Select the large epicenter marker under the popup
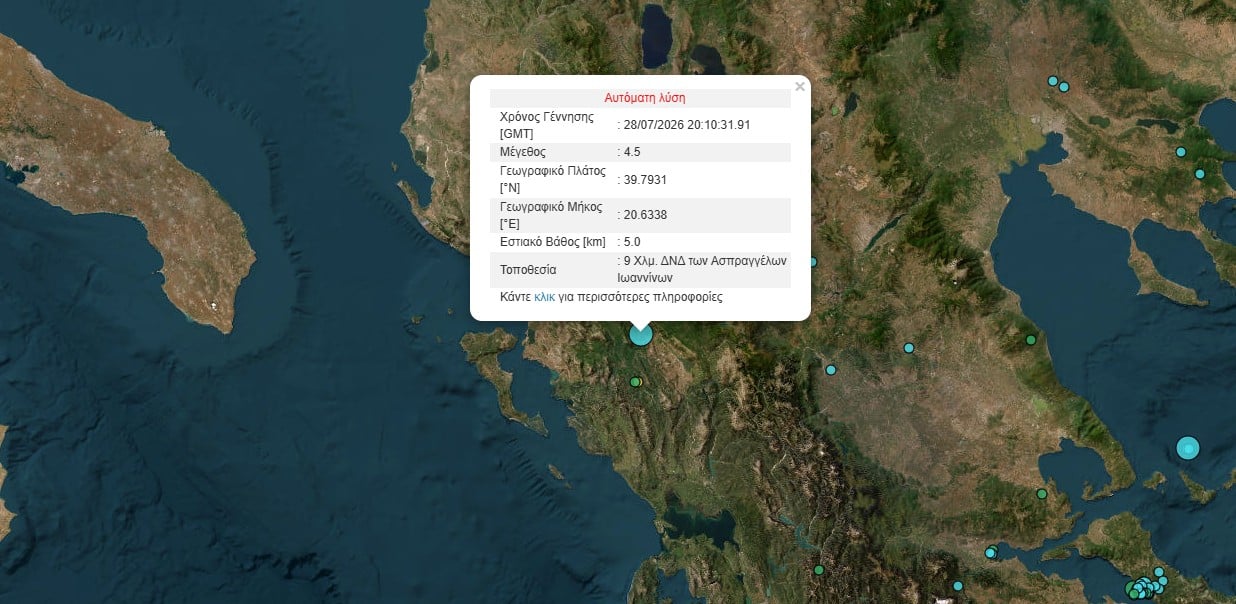 tap(641, 334)
